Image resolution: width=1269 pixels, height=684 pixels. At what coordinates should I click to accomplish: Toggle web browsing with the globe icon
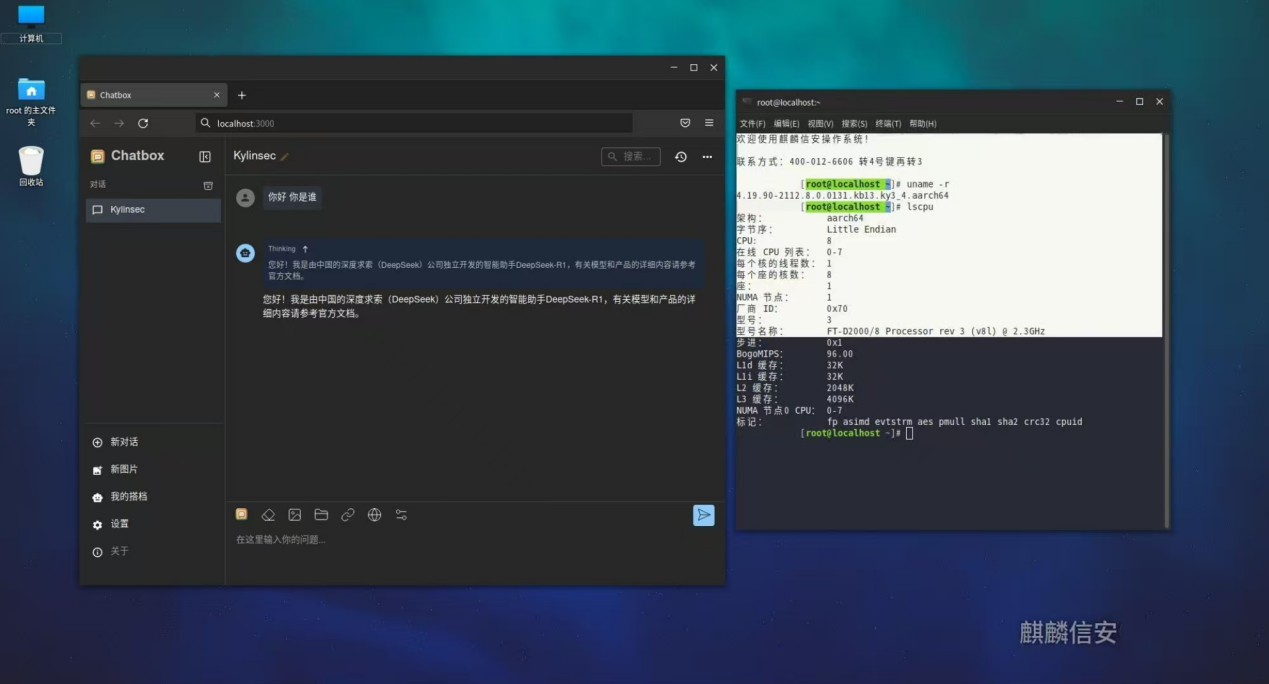[x=374, y=515]
